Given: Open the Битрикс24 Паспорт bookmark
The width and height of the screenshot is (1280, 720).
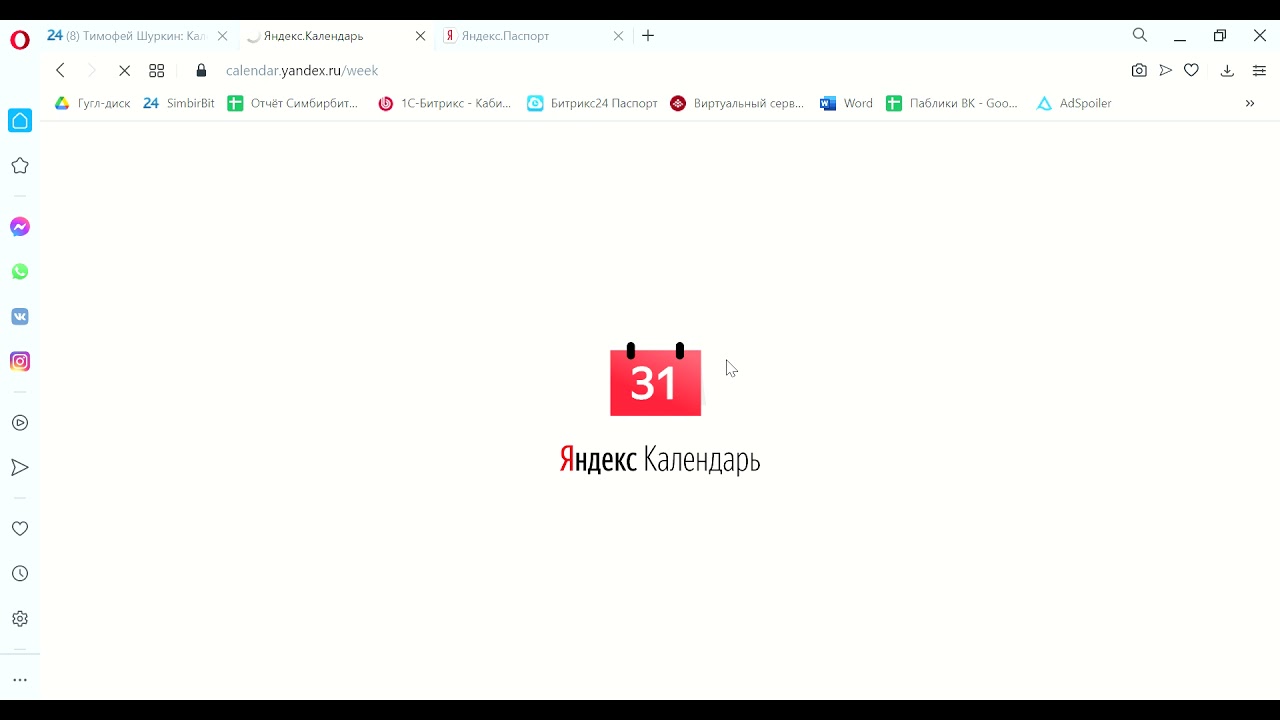Looking at the screenshot, I should pos(593,103).
